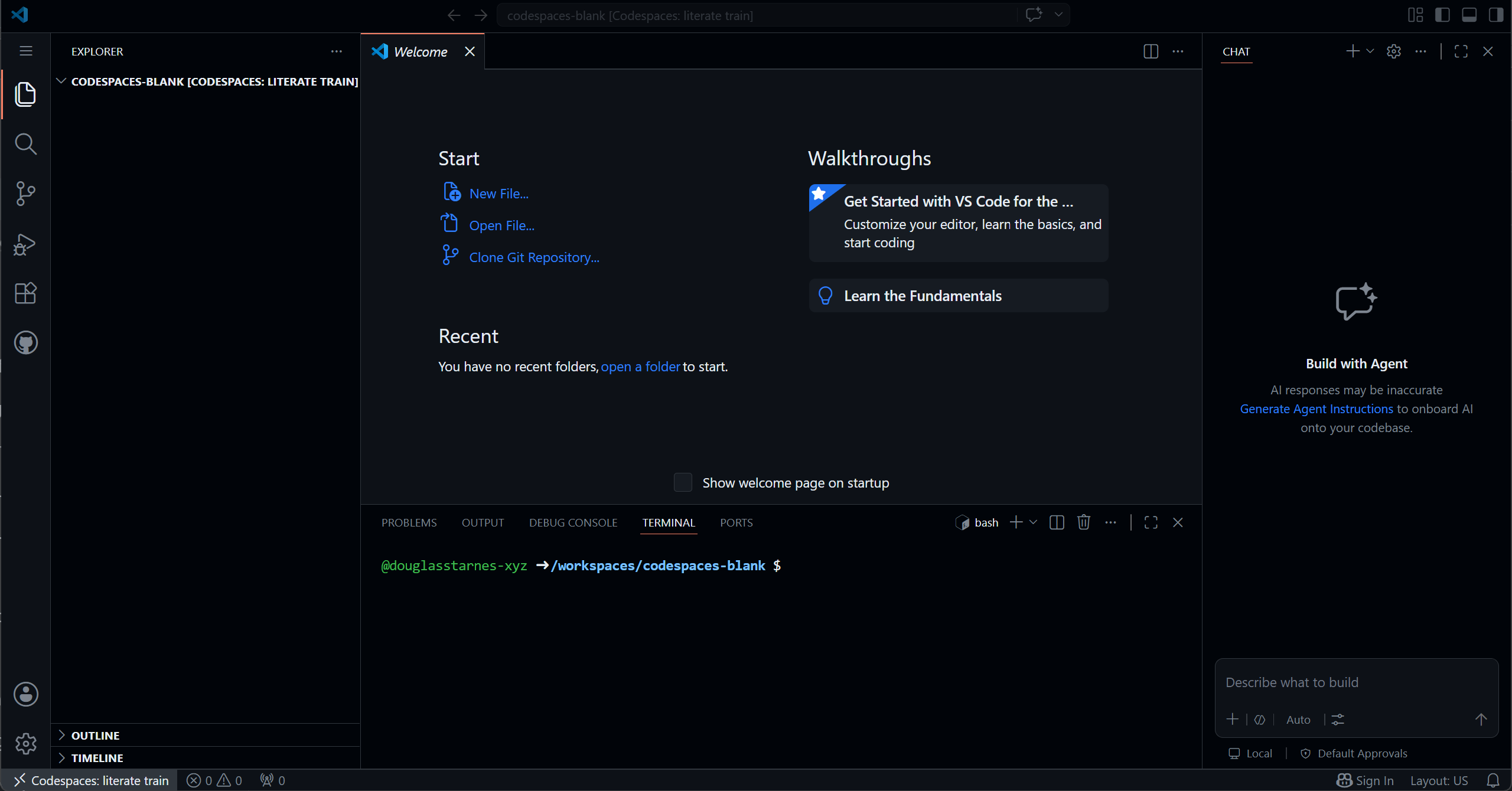1512x791 pixels.
Task: Select the TERMINAL panel tab
Action: click(669, 522)
